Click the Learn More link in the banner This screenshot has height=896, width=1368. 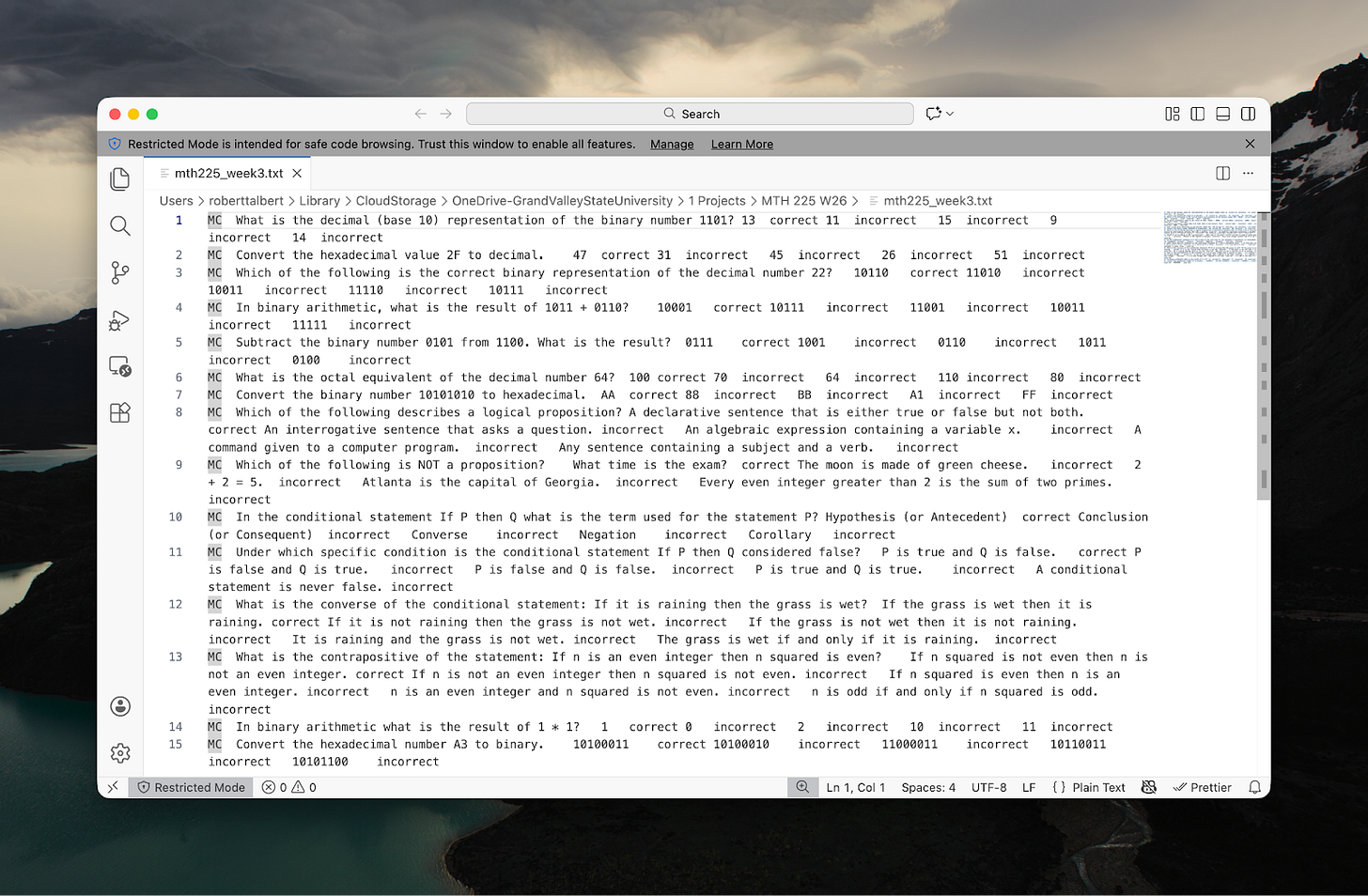point(741,144)
